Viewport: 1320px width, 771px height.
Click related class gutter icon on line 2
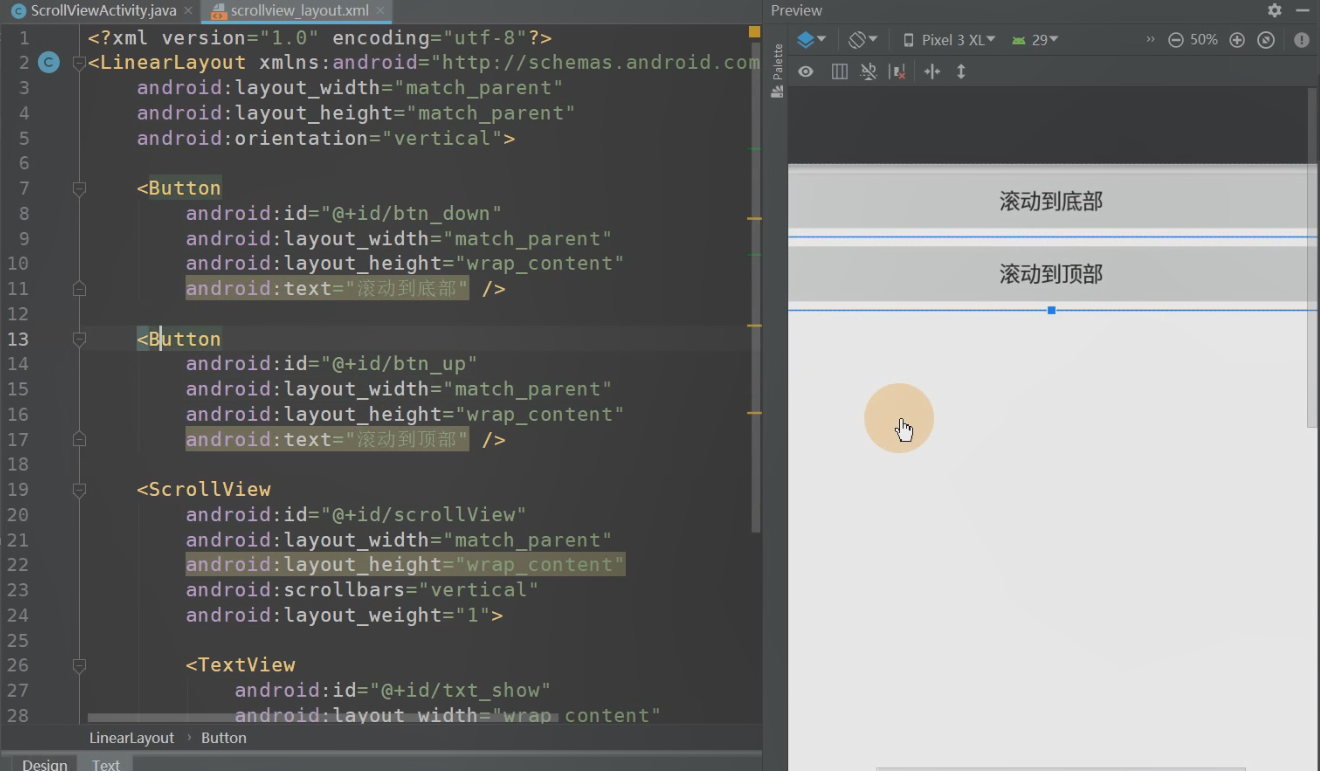[x=49, y=63]
